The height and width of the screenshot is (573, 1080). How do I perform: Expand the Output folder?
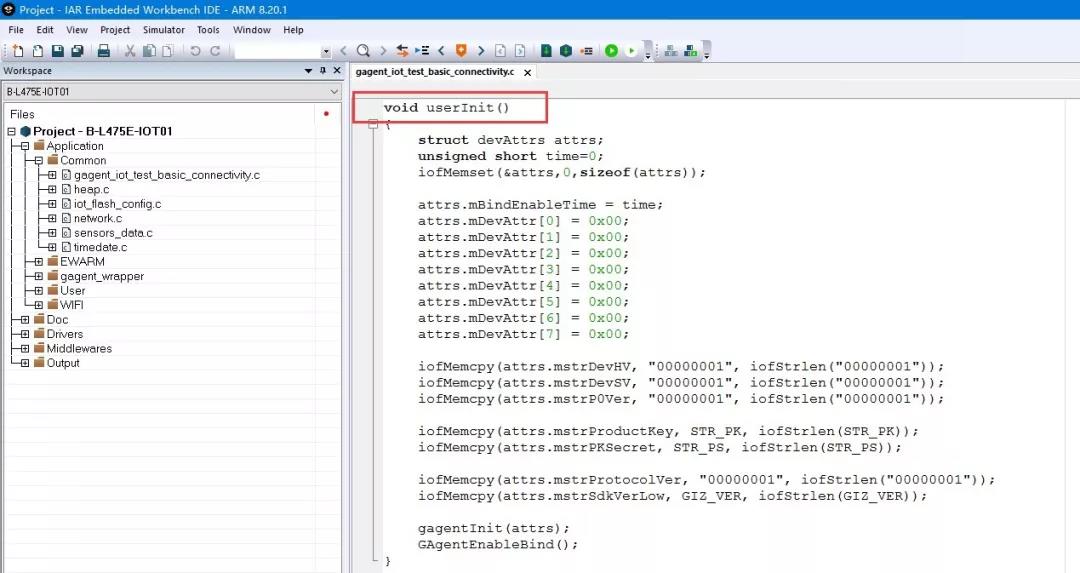point(25,363)
